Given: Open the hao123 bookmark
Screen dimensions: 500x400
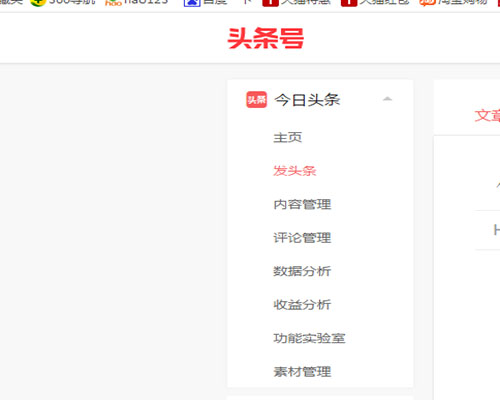Looking at the screenshot, I should [137, 3].
